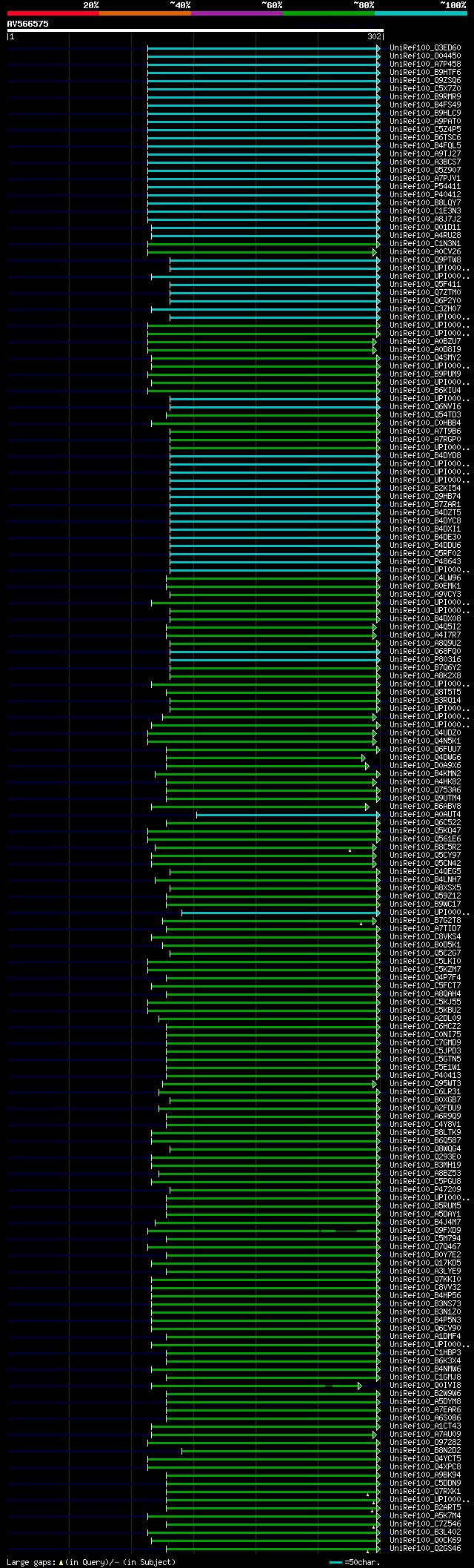The height and width of the screenshot is (1568, 474).
Task: Click the white query sequence bar
Action: click(x=195, y=30)
